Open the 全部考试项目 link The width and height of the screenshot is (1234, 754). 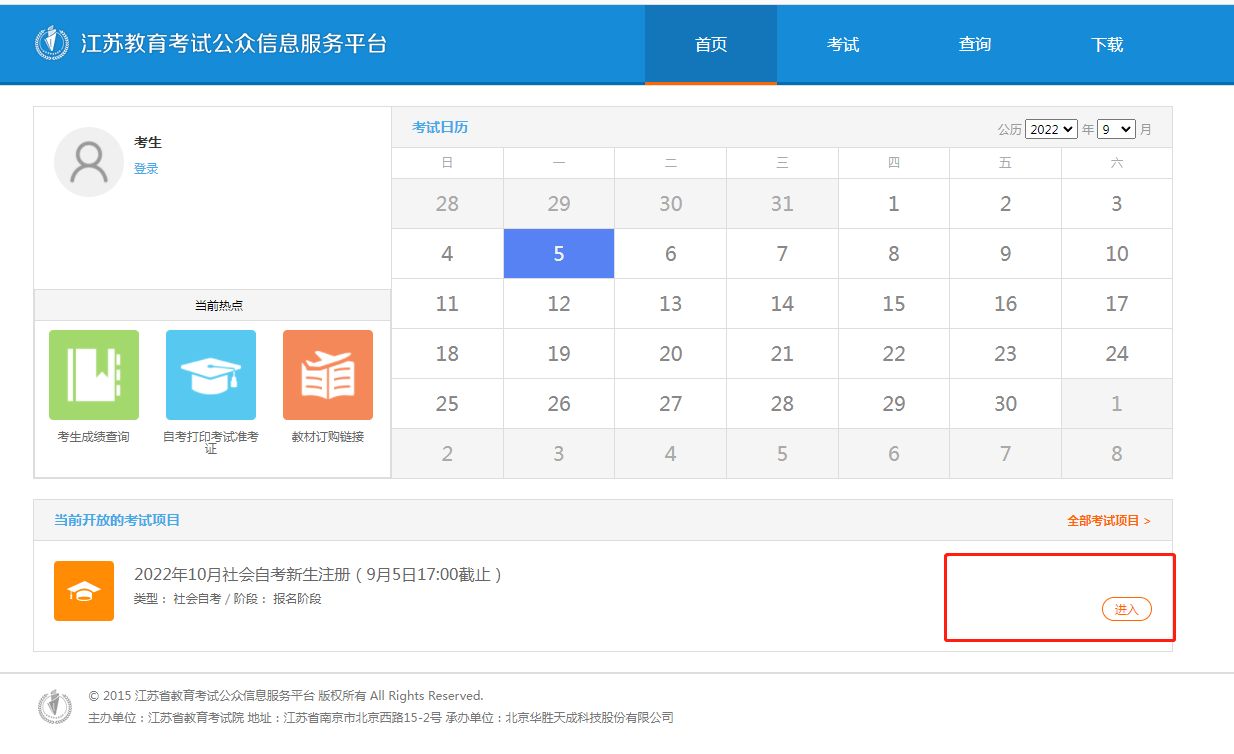click(1108, 521)
